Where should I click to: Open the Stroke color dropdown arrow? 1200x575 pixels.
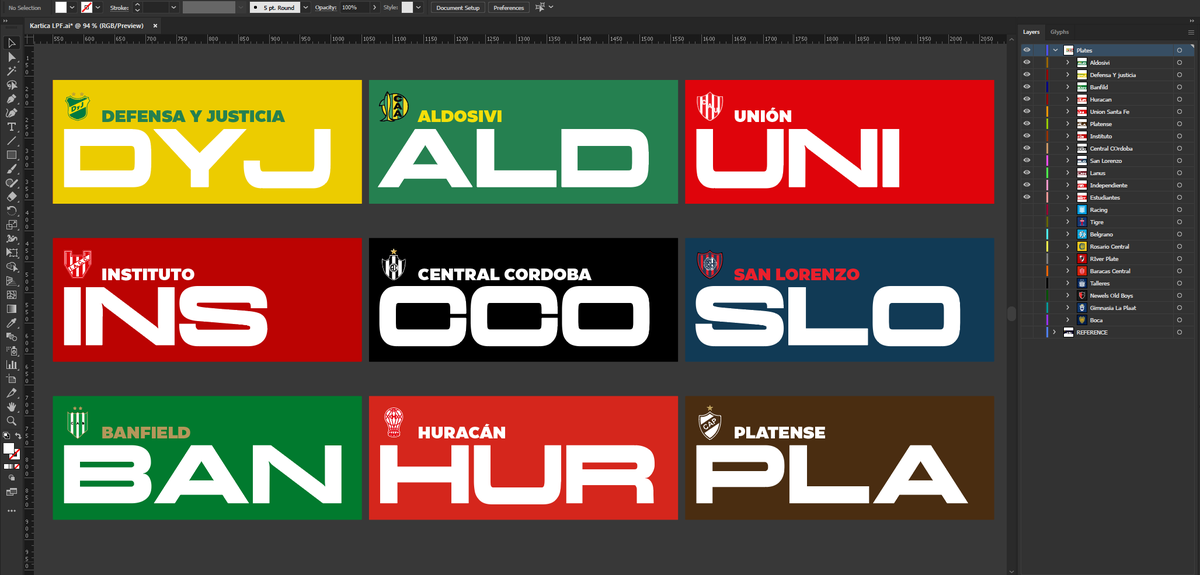click(x=100, y=7)
